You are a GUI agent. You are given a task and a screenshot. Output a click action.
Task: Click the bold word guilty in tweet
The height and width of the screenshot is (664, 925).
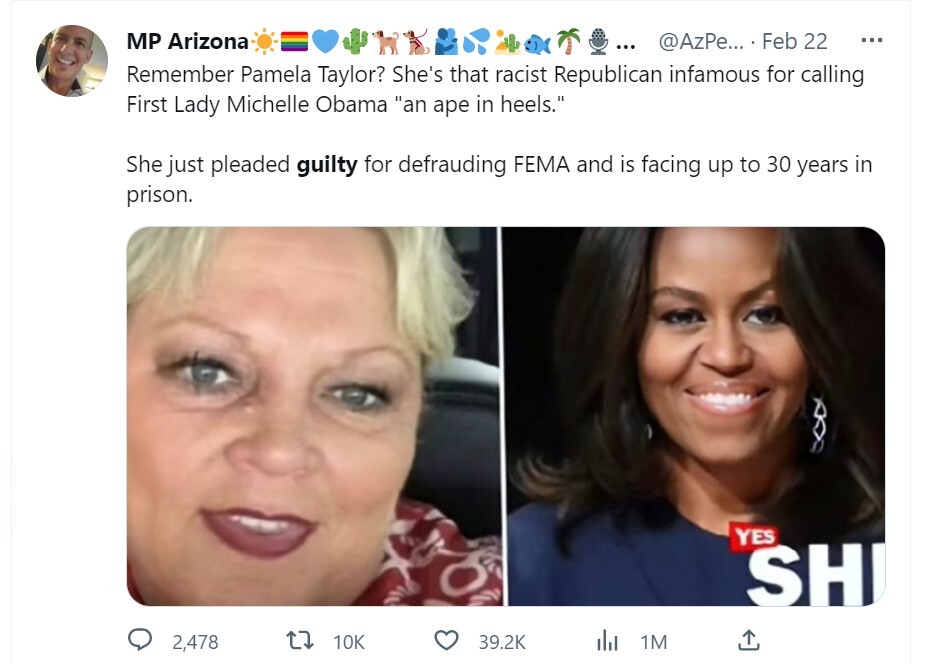327,165
